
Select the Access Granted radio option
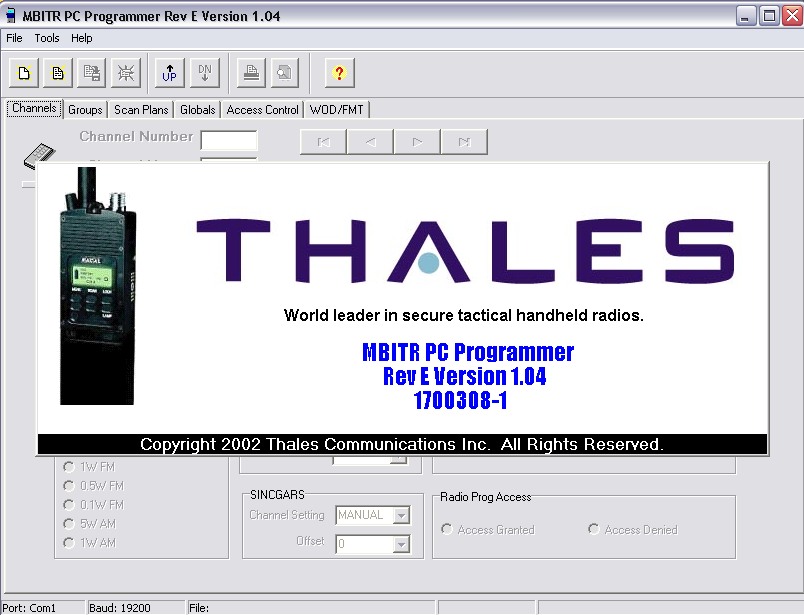coord(447,530)
